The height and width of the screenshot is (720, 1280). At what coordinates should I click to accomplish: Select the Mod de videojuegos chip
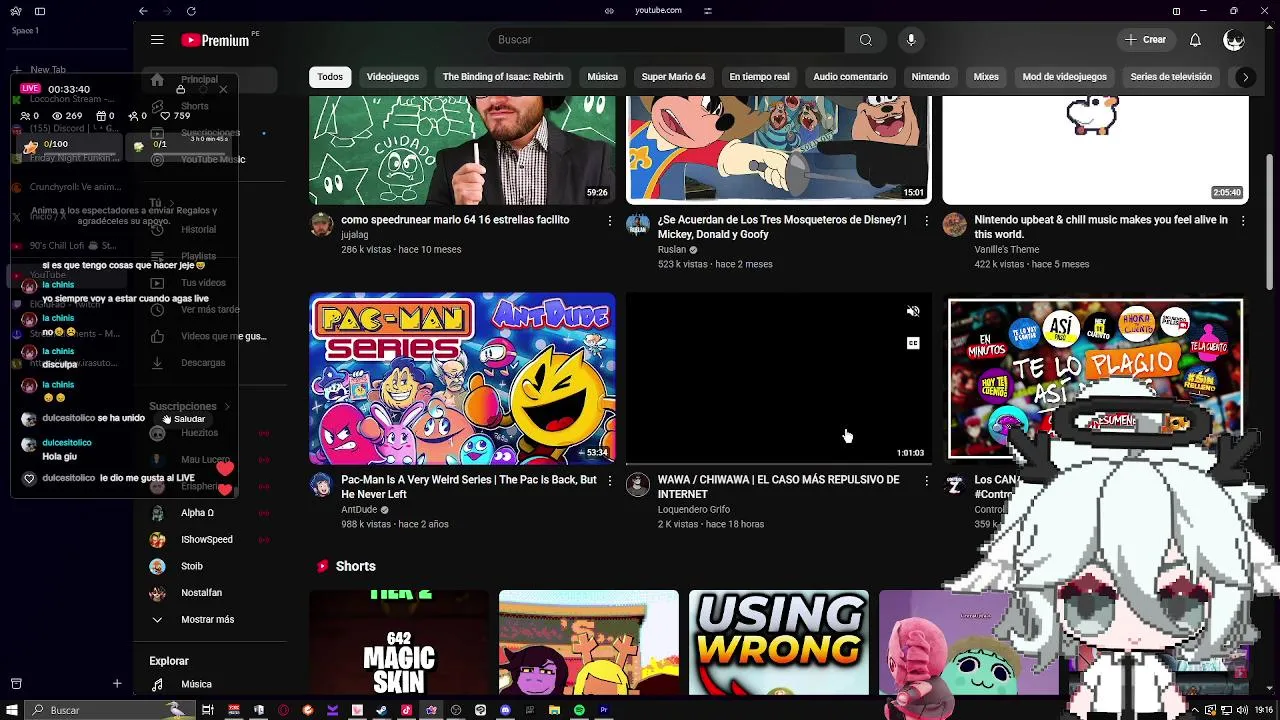coord(1064,77)
